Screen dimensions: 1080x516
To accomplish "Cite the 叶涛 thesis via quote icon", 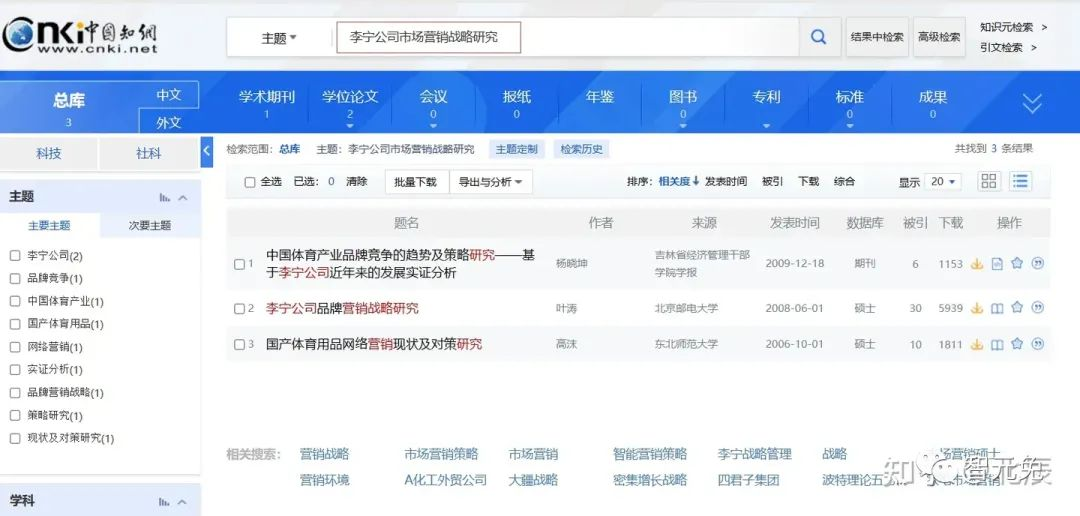I will pos(1037,308).
